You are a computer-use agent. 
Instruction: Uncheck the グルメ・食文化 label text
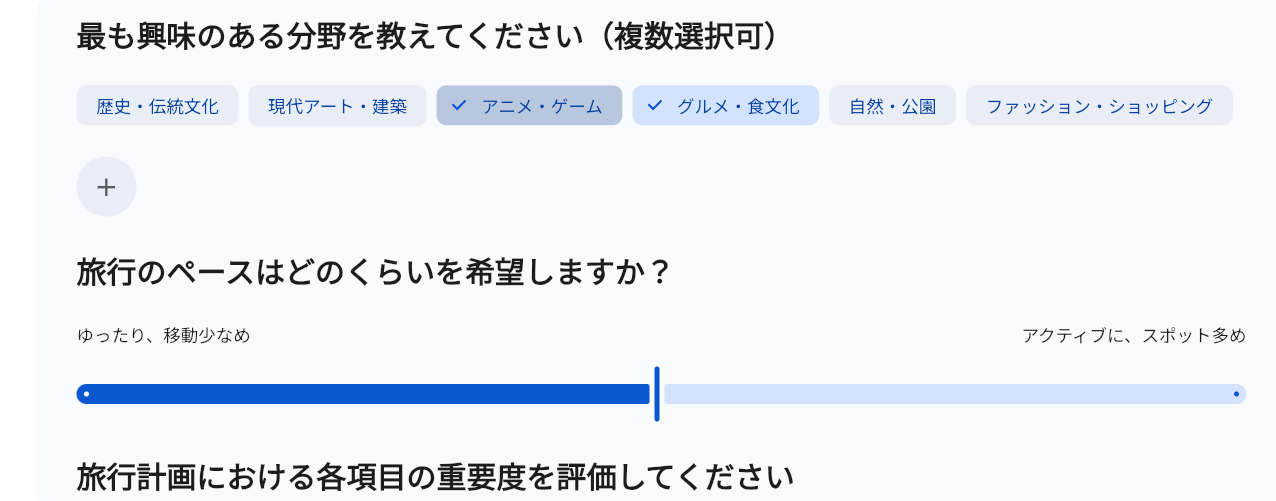click(x=738, y=106)
